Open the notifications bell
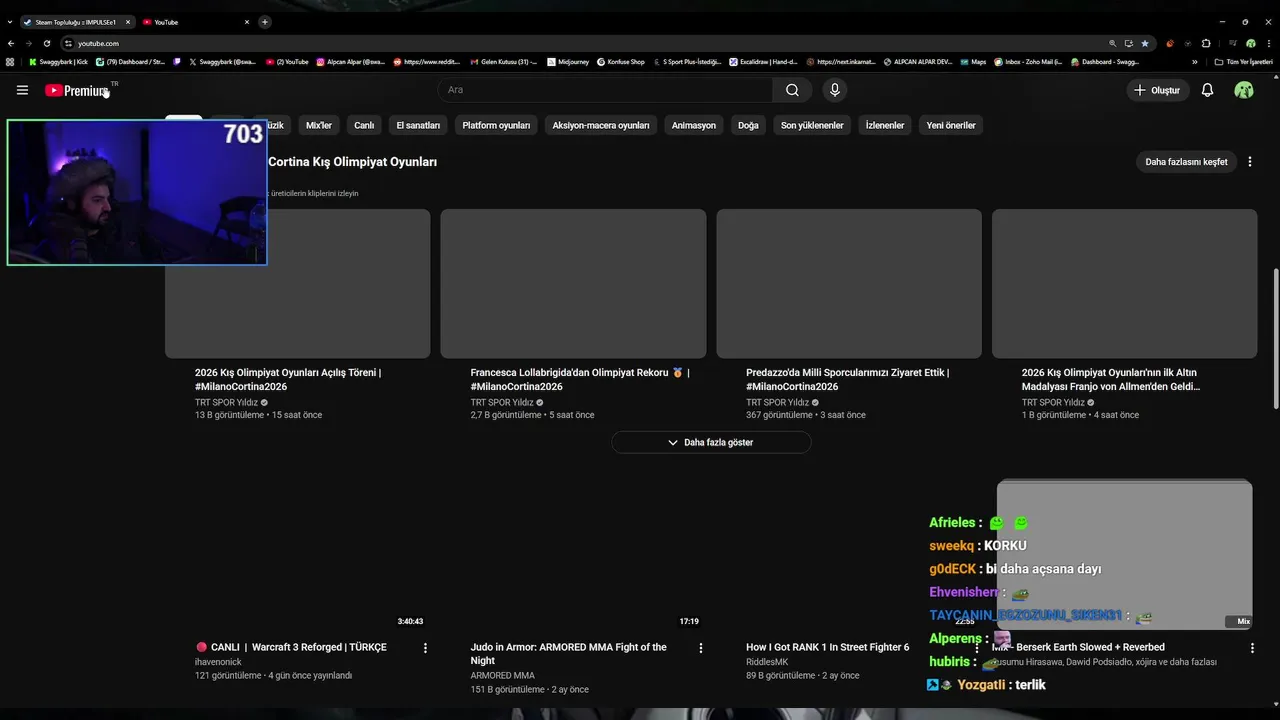Image resolution: width=1280 pixels, height=720 pixels. pyautogui.click(x=1207, y=90)
